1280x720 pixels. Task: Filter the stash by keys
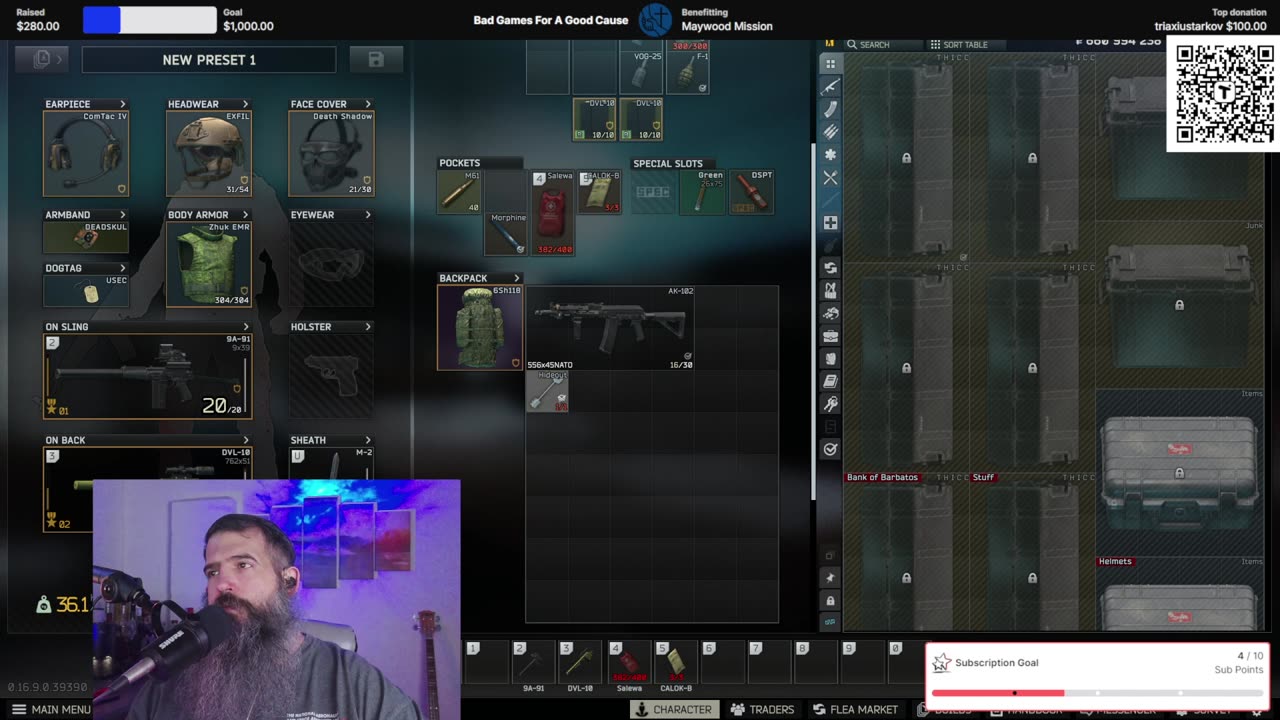pyautogui.click(x=830, y=404)
